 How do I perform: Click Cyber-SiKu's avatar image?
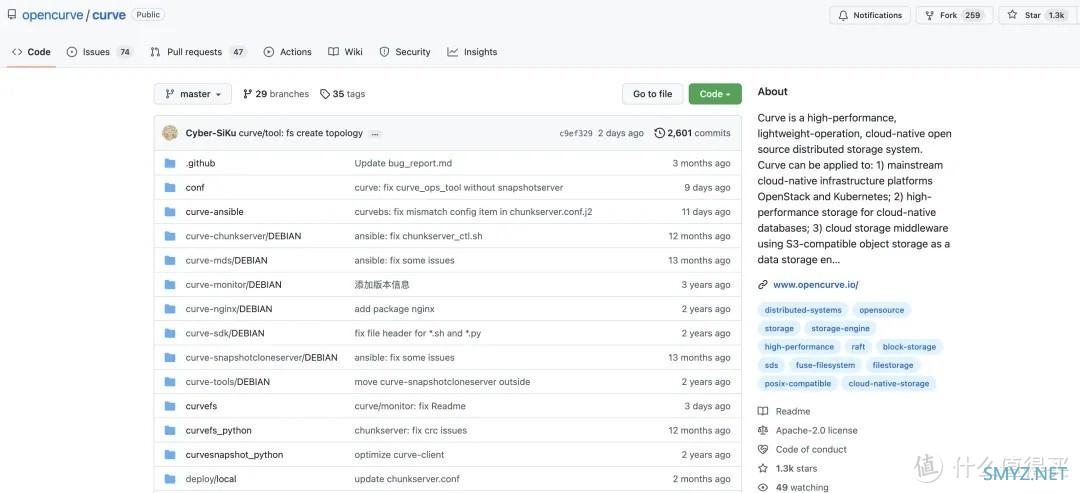point(170,133)
